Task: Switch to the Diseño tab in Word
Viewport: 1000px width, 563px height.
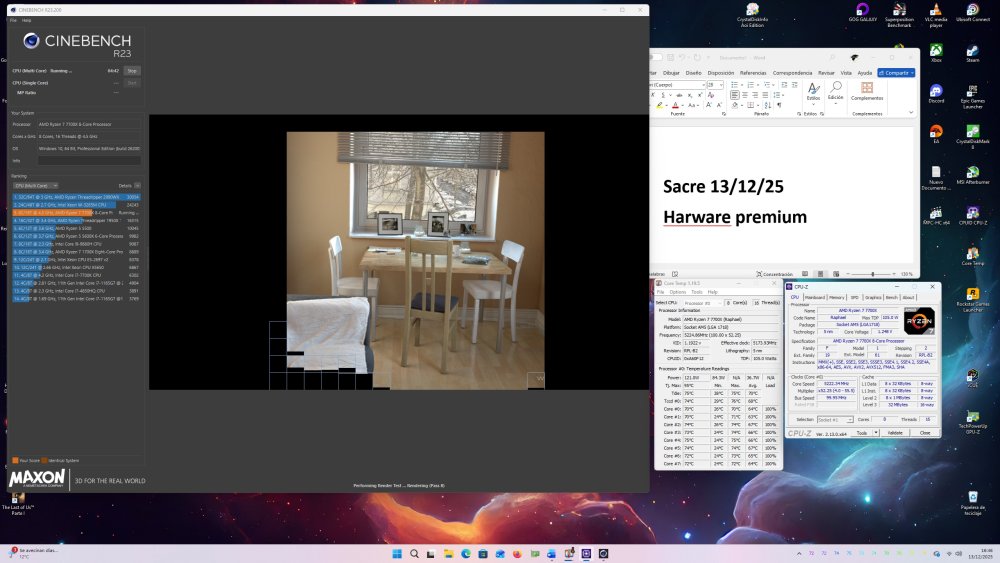Action: click(x=693, y=73)
